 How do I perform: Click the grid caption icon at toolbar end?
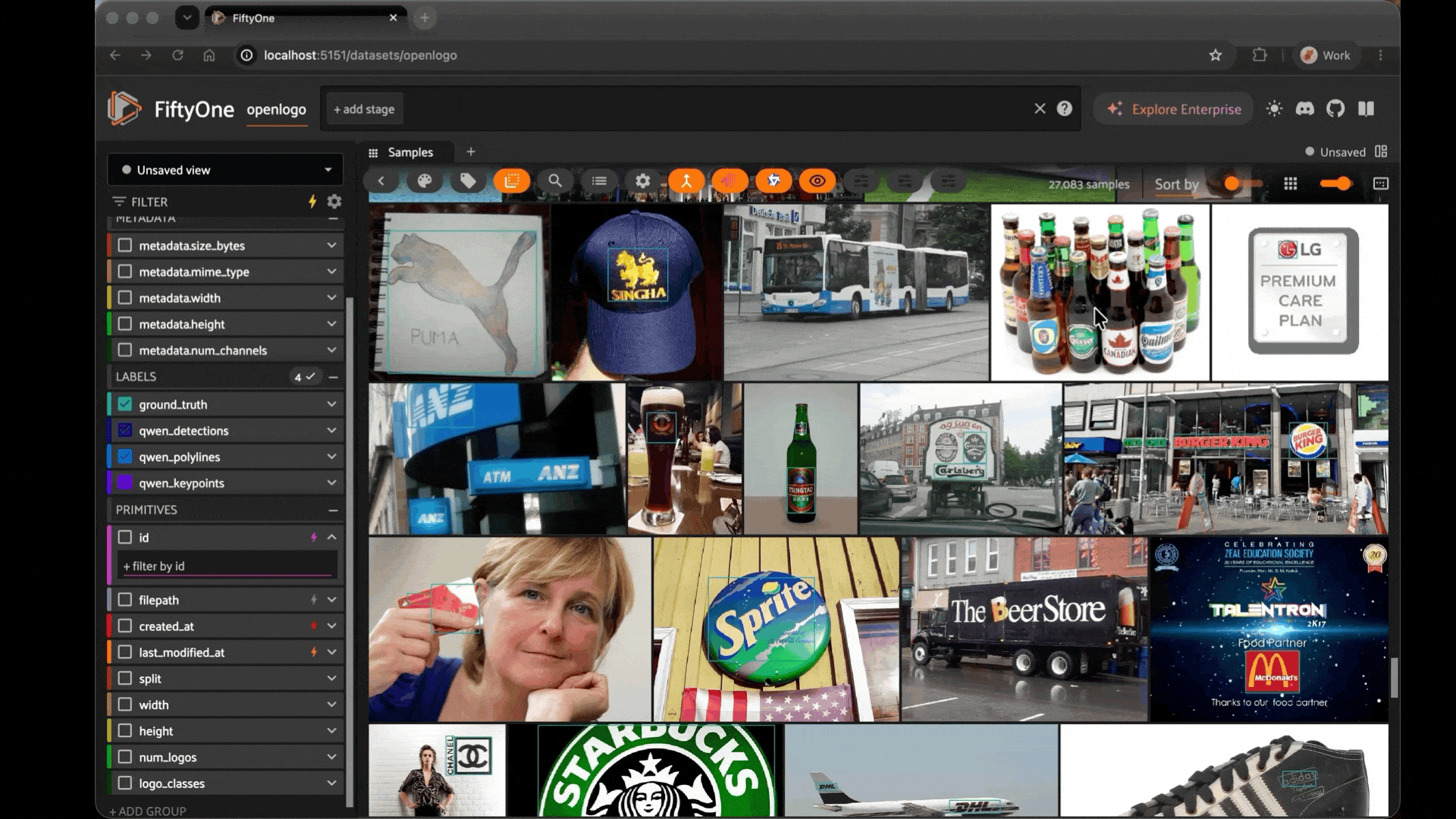point(1381,184)
